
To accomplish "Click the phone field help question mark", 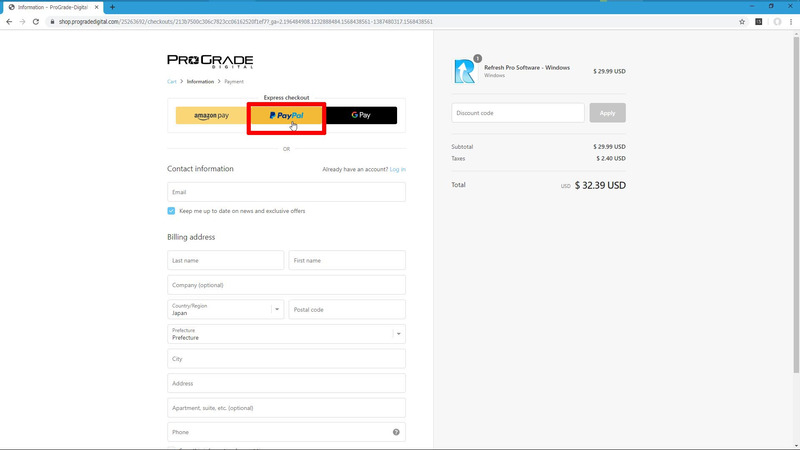I will pyautogui.click(x=396, y=432).
